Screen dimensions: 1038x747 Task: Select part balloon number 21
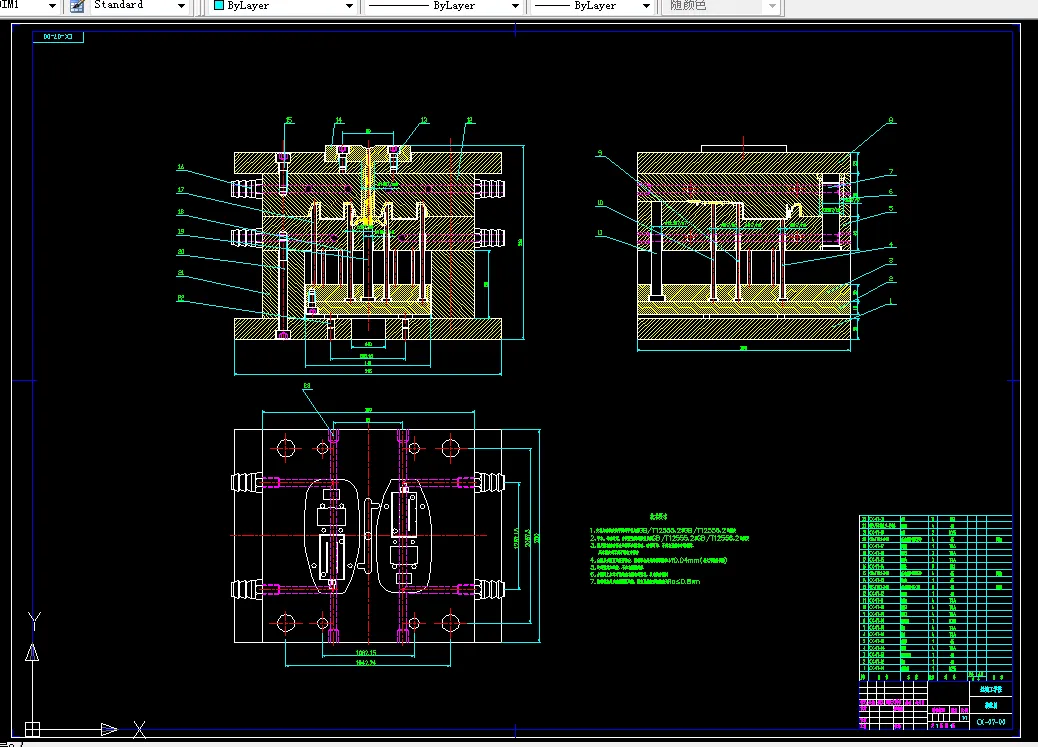pos(181,273)
